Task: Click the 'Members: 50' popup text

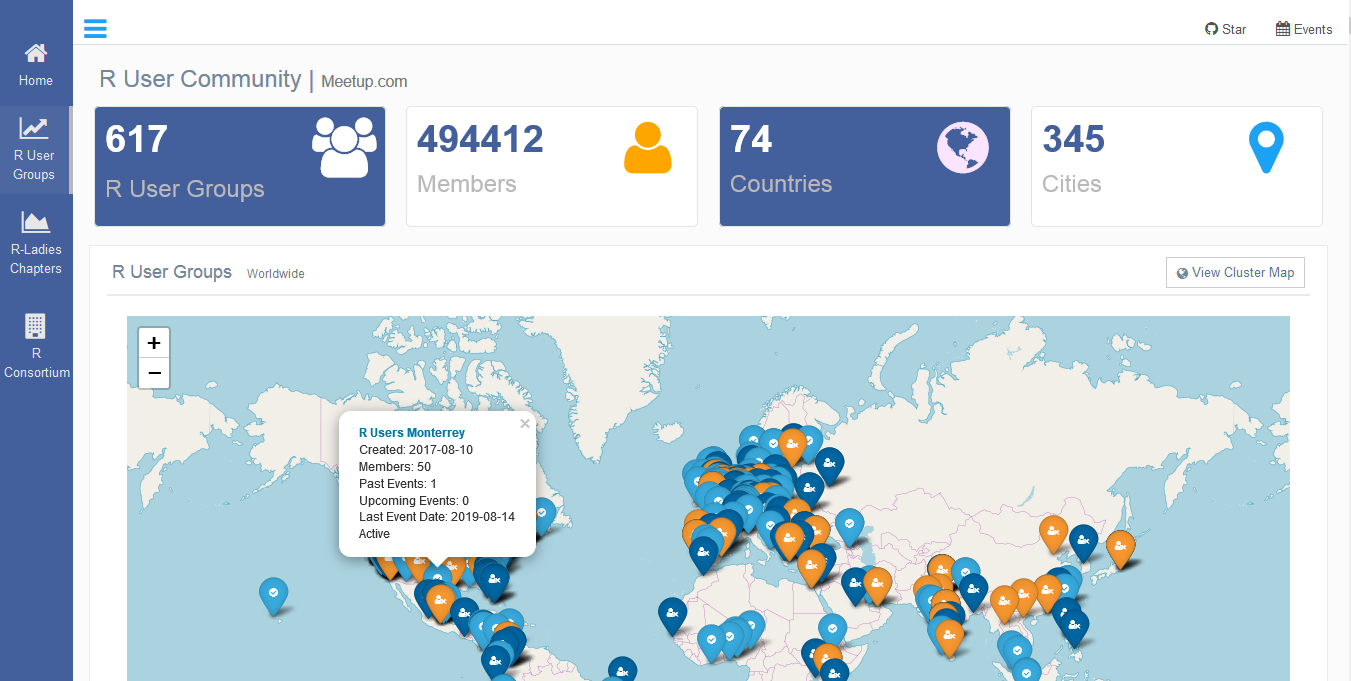Action: pos(395,467)
